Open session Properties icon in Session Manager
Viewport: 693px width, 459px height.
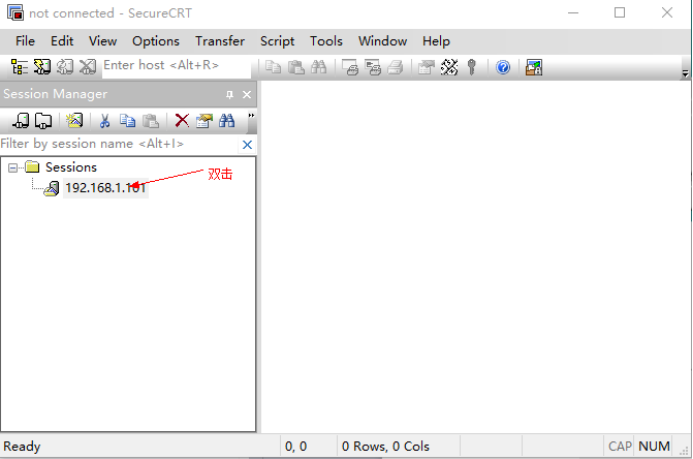(x=204, y=120)
